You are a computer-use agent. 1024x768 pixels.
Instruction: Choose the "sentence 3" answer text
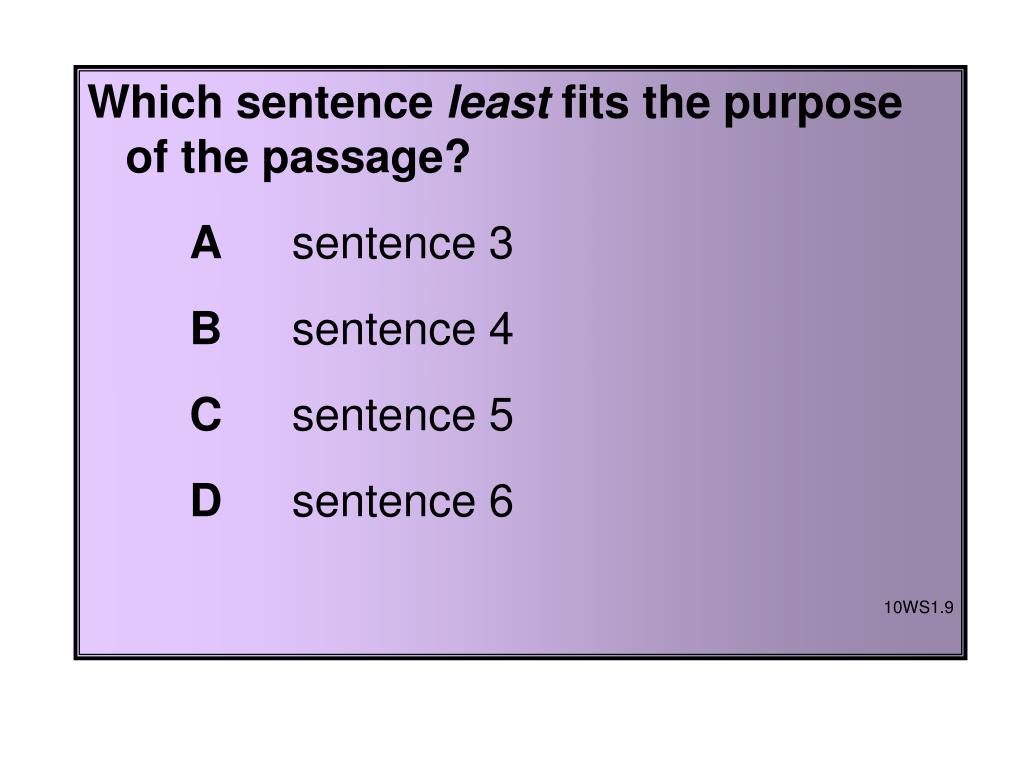click(402, 244)
